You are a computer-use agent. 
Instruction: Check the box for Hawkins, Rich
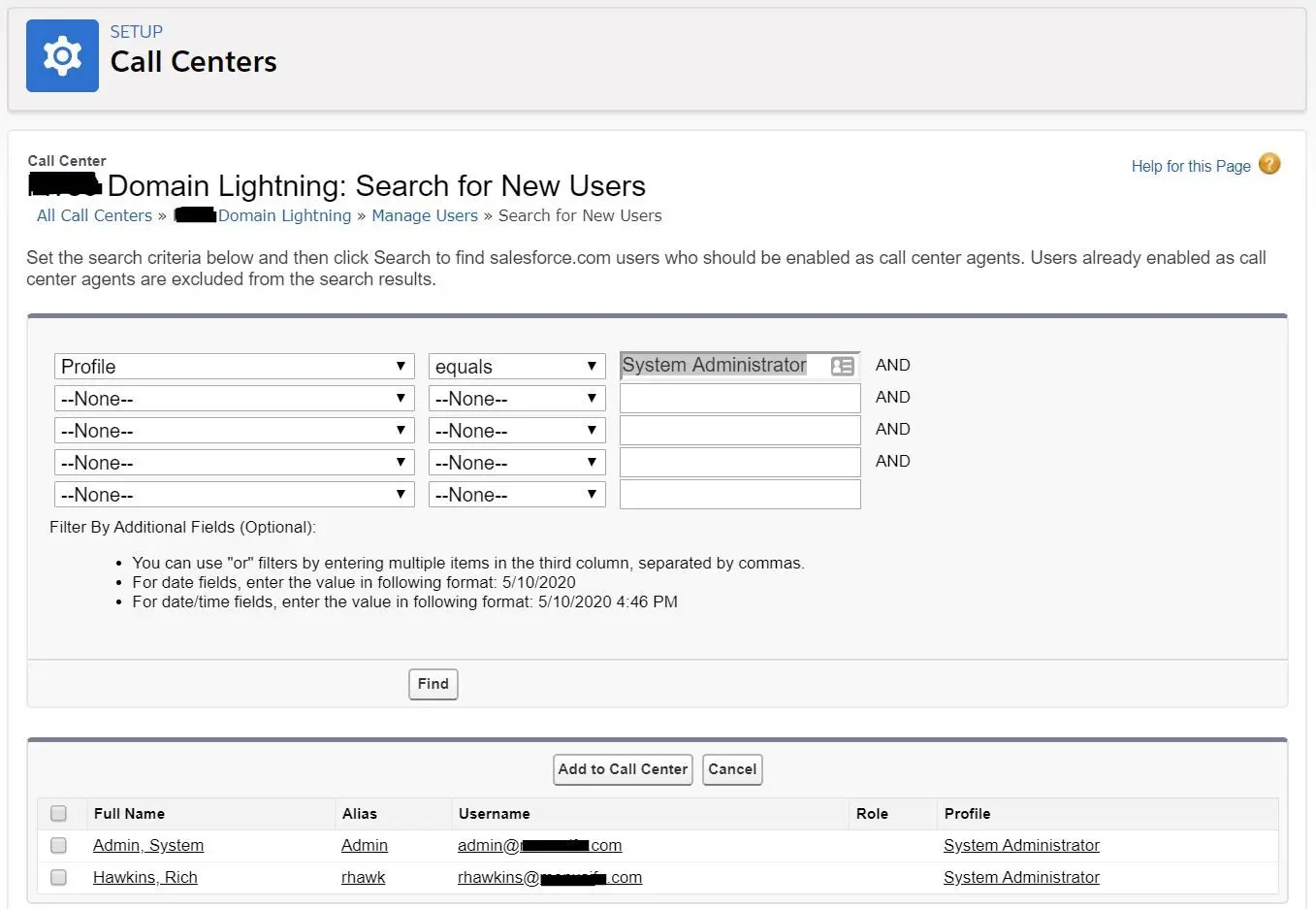point(58,877)
